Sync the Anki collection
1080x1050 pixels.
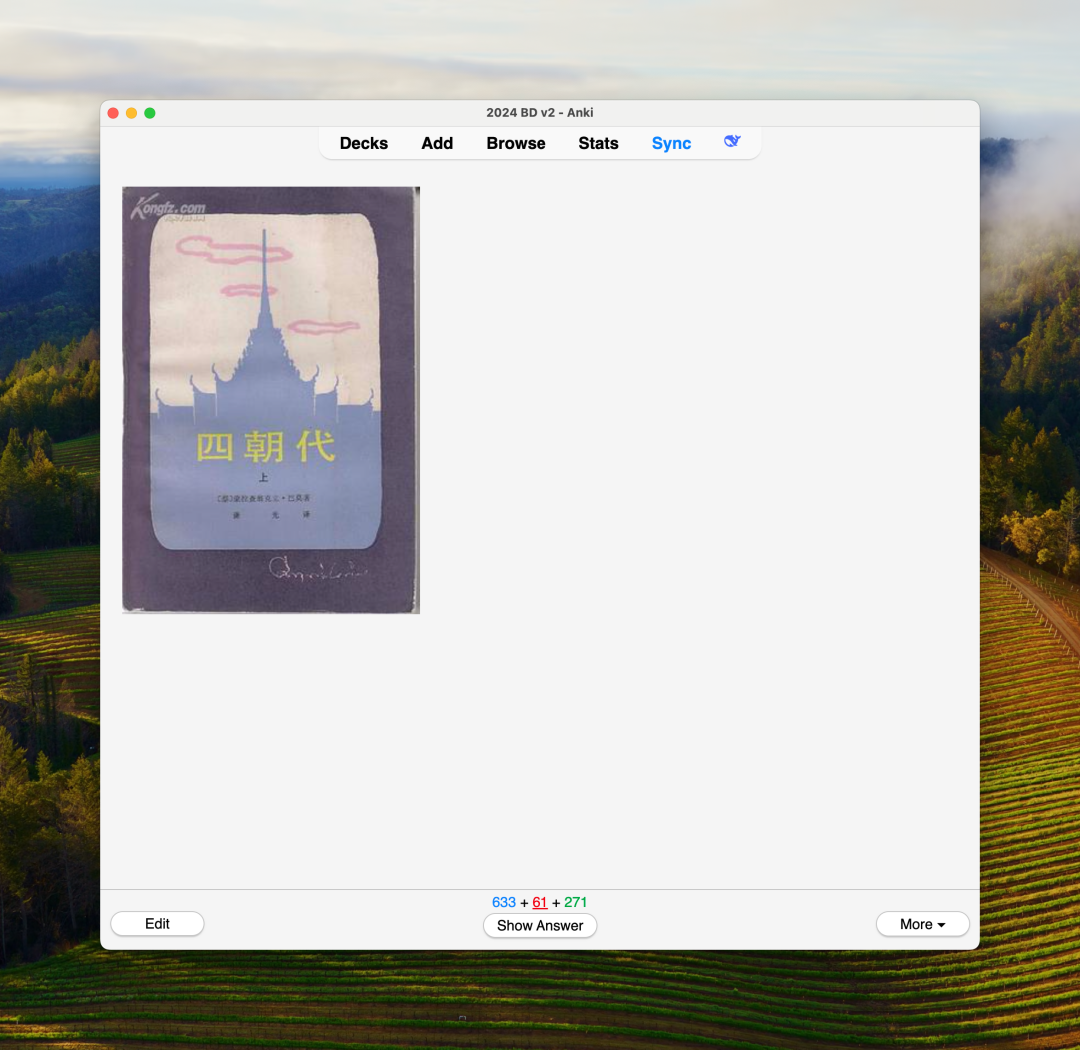coord(672,143)
